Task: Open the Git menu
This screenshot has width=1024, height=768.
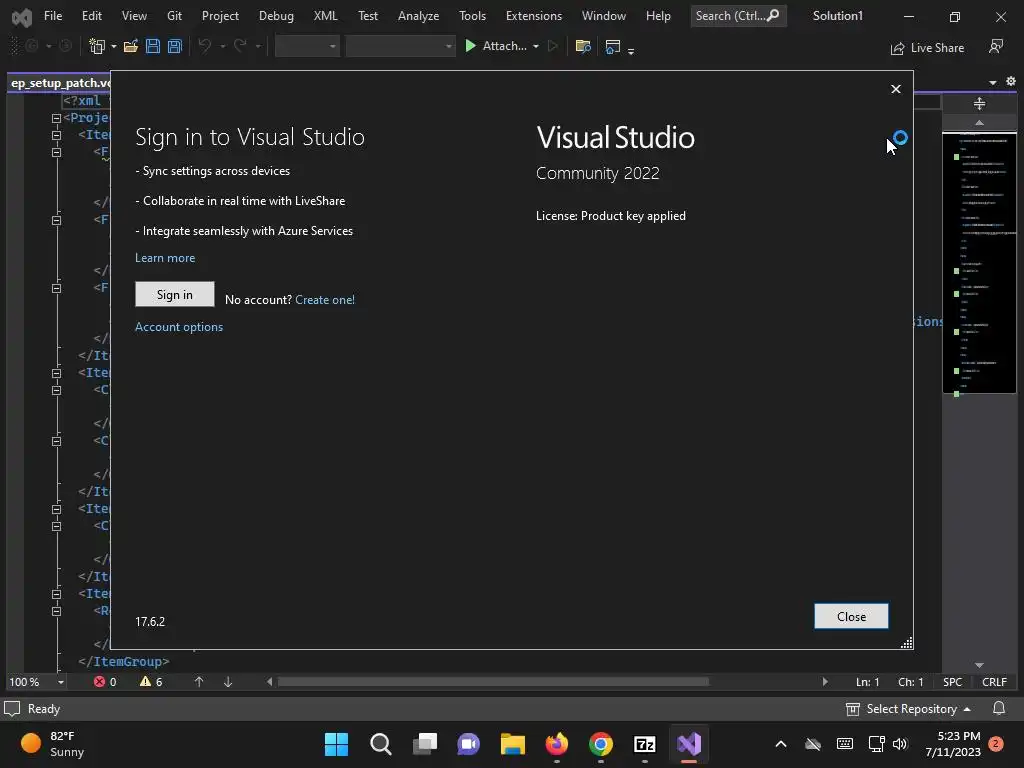Action: [174, 16]
